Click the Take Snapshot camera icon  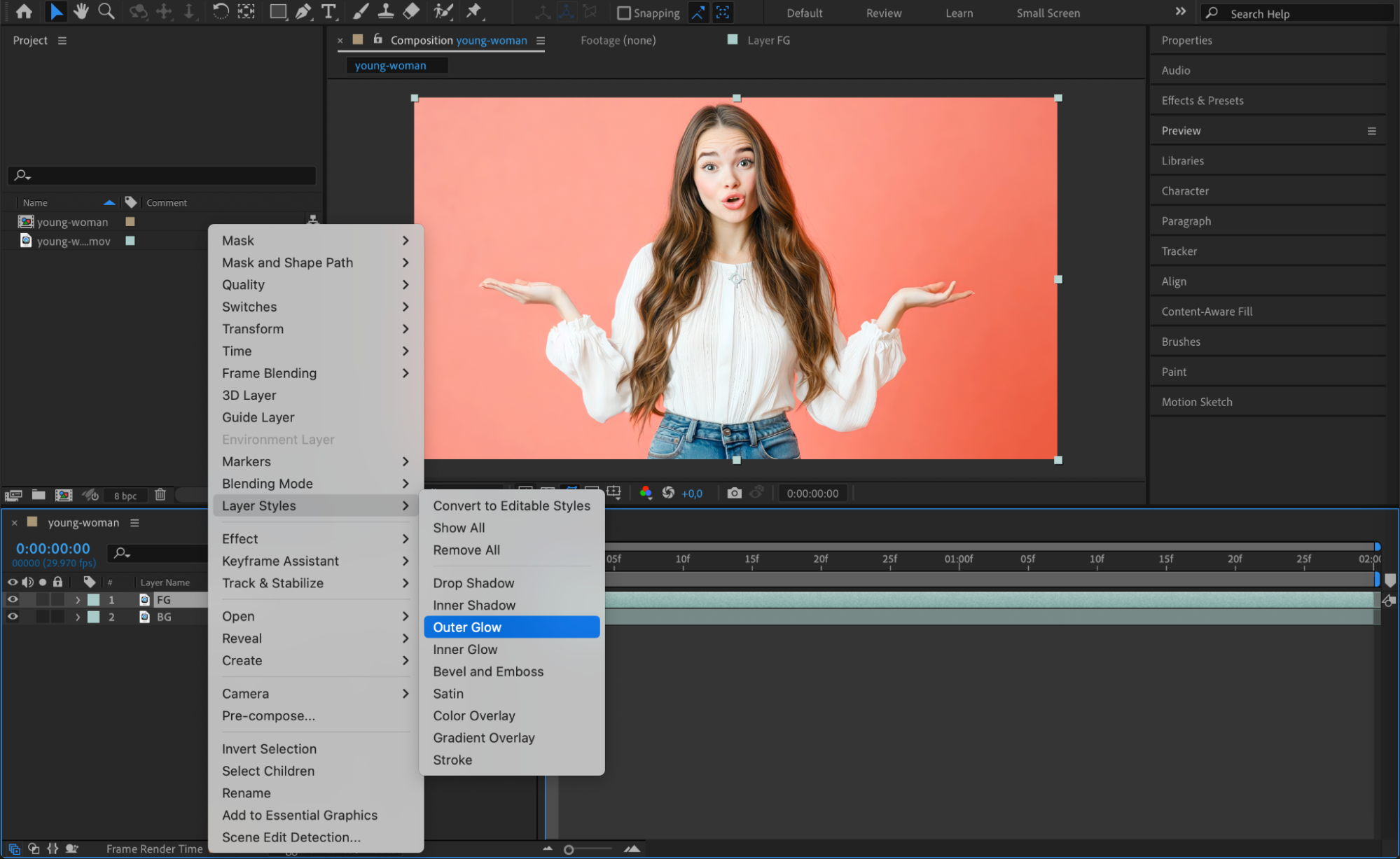(733, 493)
